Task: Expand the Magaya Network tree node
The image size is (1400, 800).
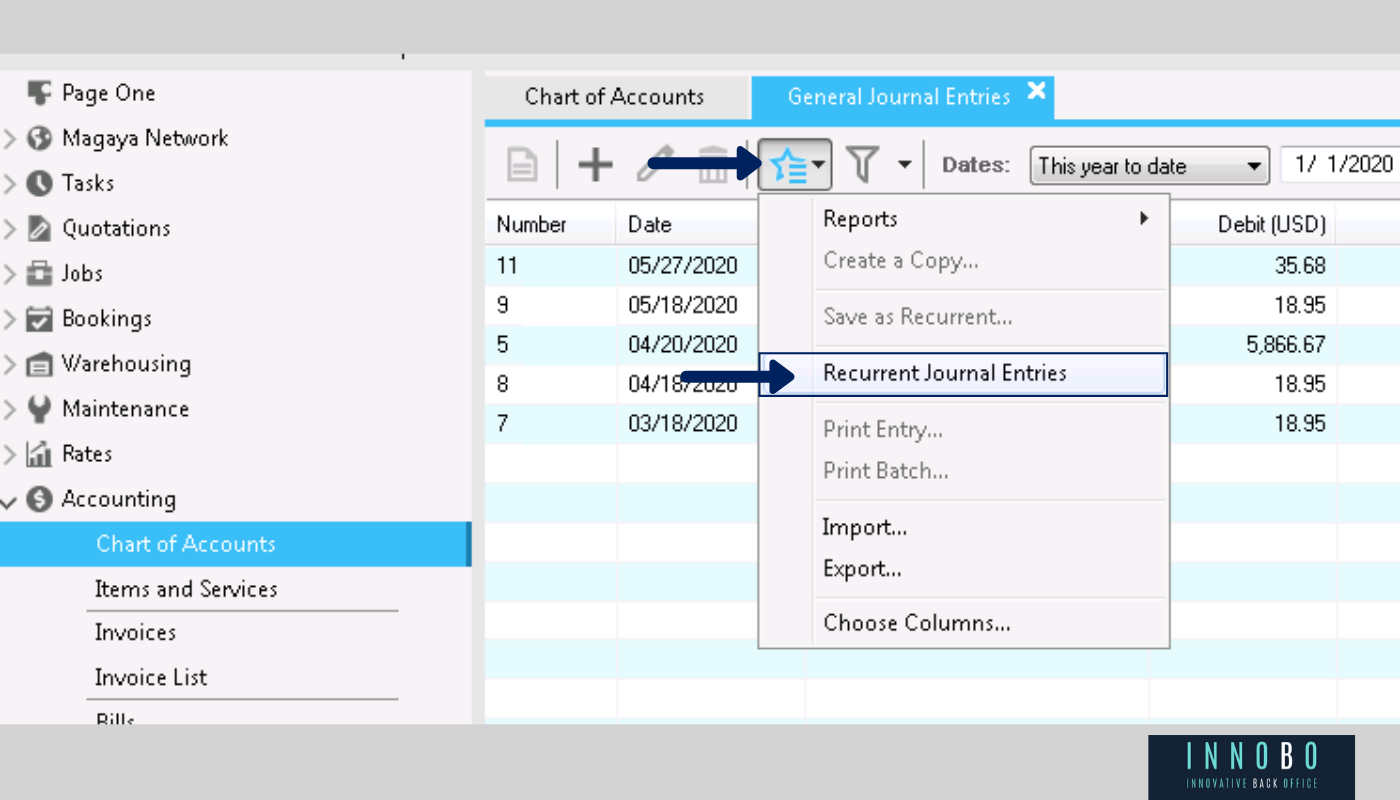Action: 10,139
